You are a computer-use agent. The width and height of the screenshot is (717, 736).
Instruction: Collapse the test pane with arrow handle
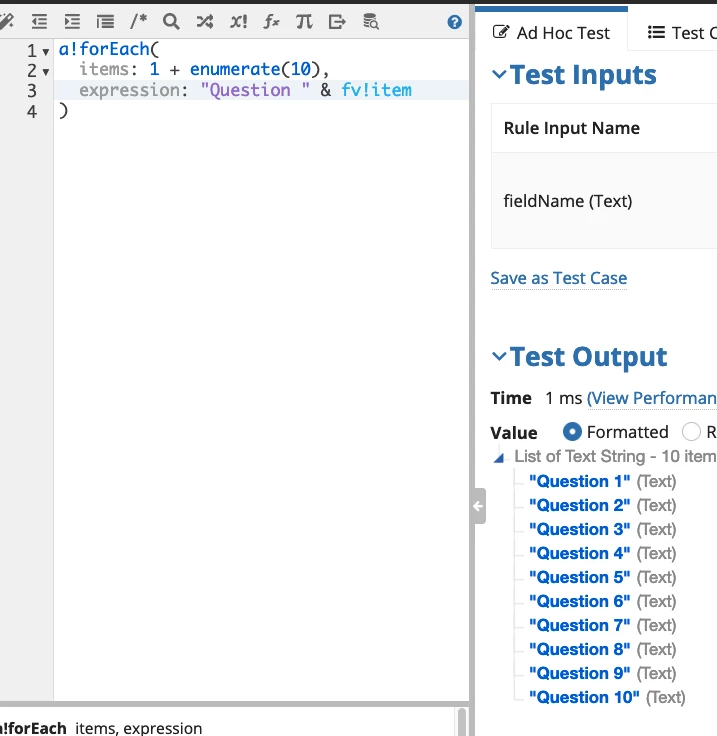(x=478, y=506)
